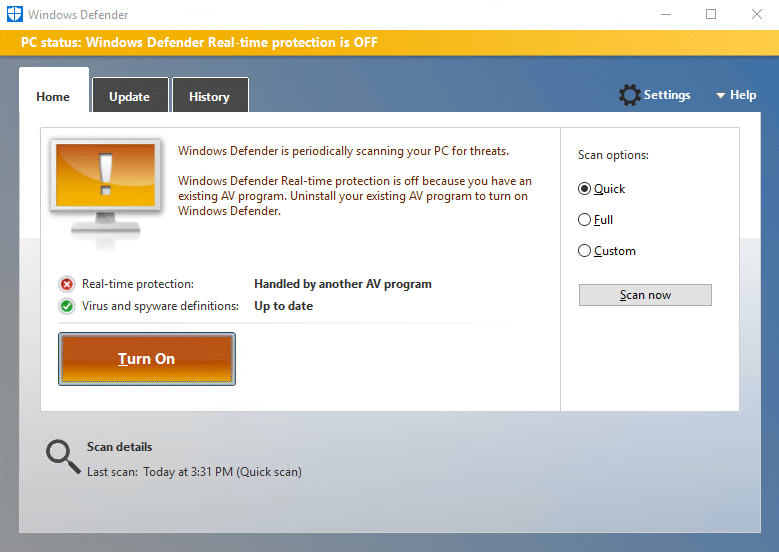Click the Windows Defender shield icon in title bar
This screenshot has width=779, height=552.
pos(15,14)
